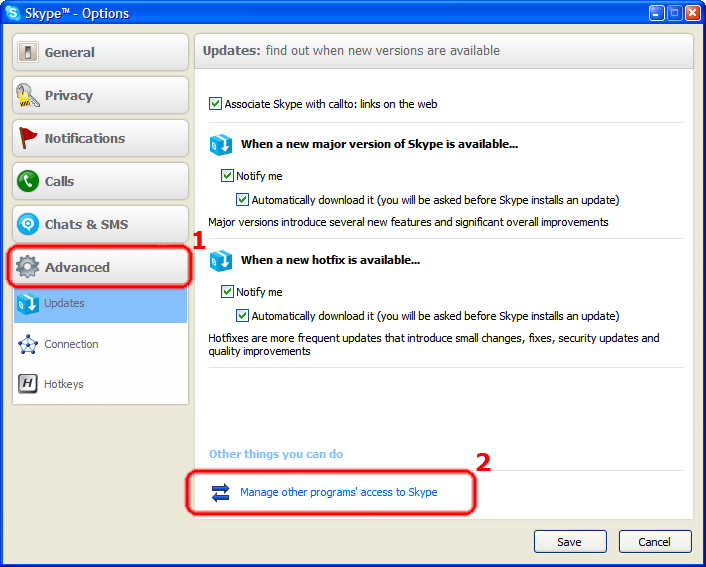Click the Notifications red flag icon
This screenshot has width=706, height=567.
(x=27, y=138)
